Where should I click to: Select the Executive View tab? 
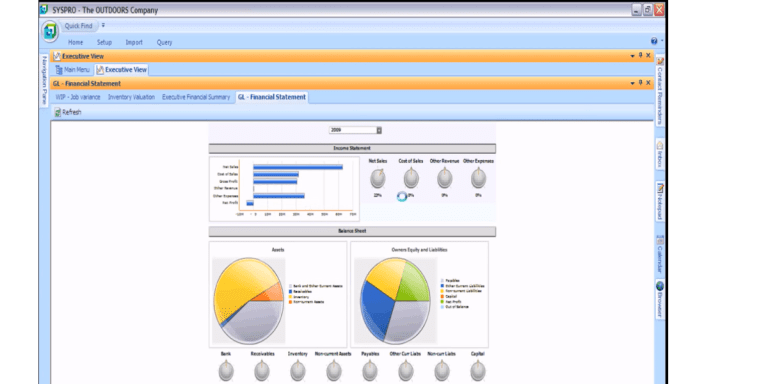(121, 70)
